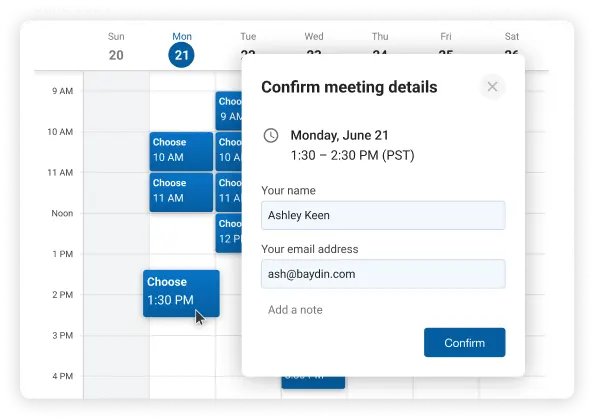Click the partially hidden Wednesday slot below dialog
The height and width of the screenshot is (420, 594).
pyautogui.click(x=313, y=383)
